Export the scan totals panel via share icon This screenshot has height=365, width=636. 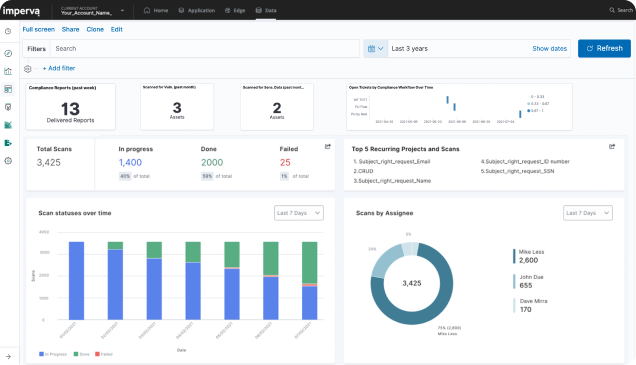[328, 146]
